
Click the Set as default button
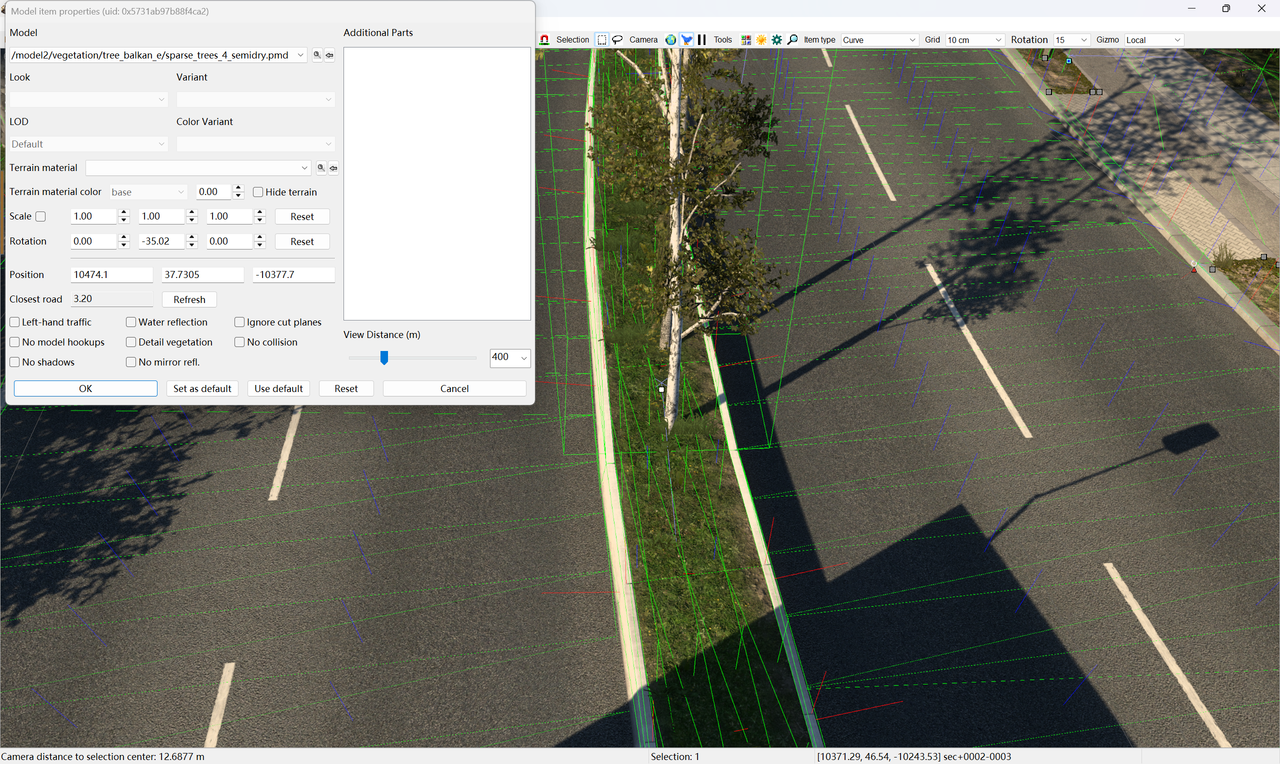click(202, 388)
